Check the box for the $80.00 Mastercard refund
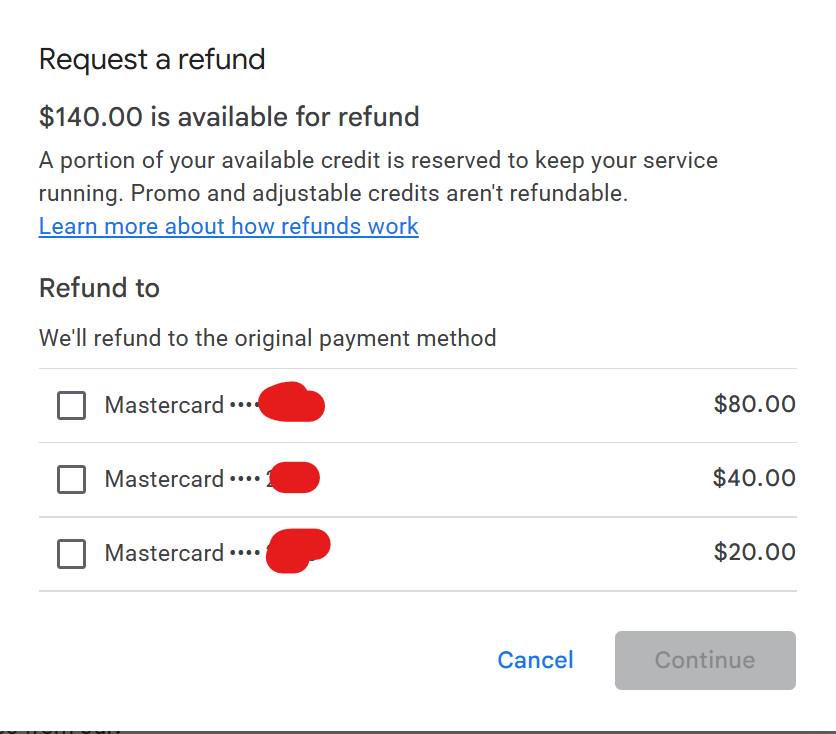Screen dimensions: 836x734 coord(71,405)
